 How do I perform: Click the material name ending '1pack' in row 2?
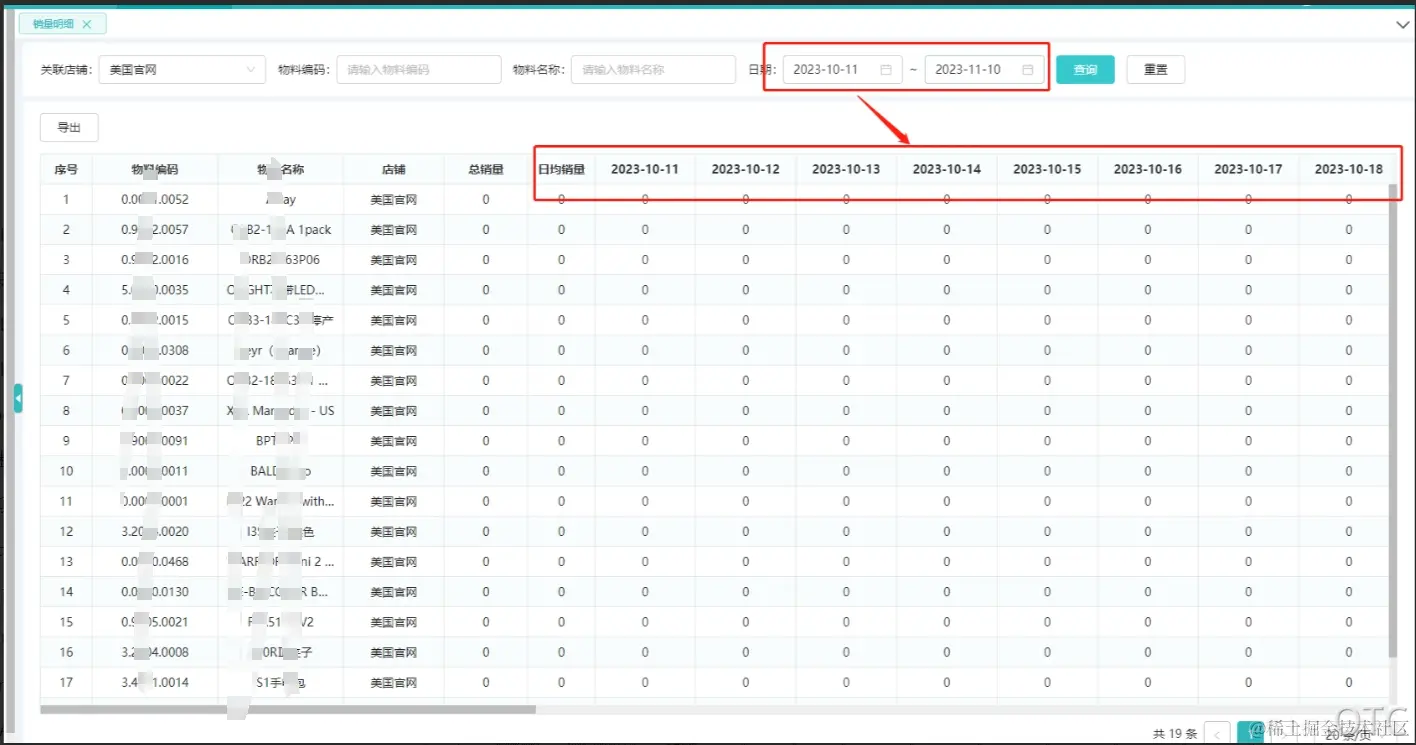[281, 230]
